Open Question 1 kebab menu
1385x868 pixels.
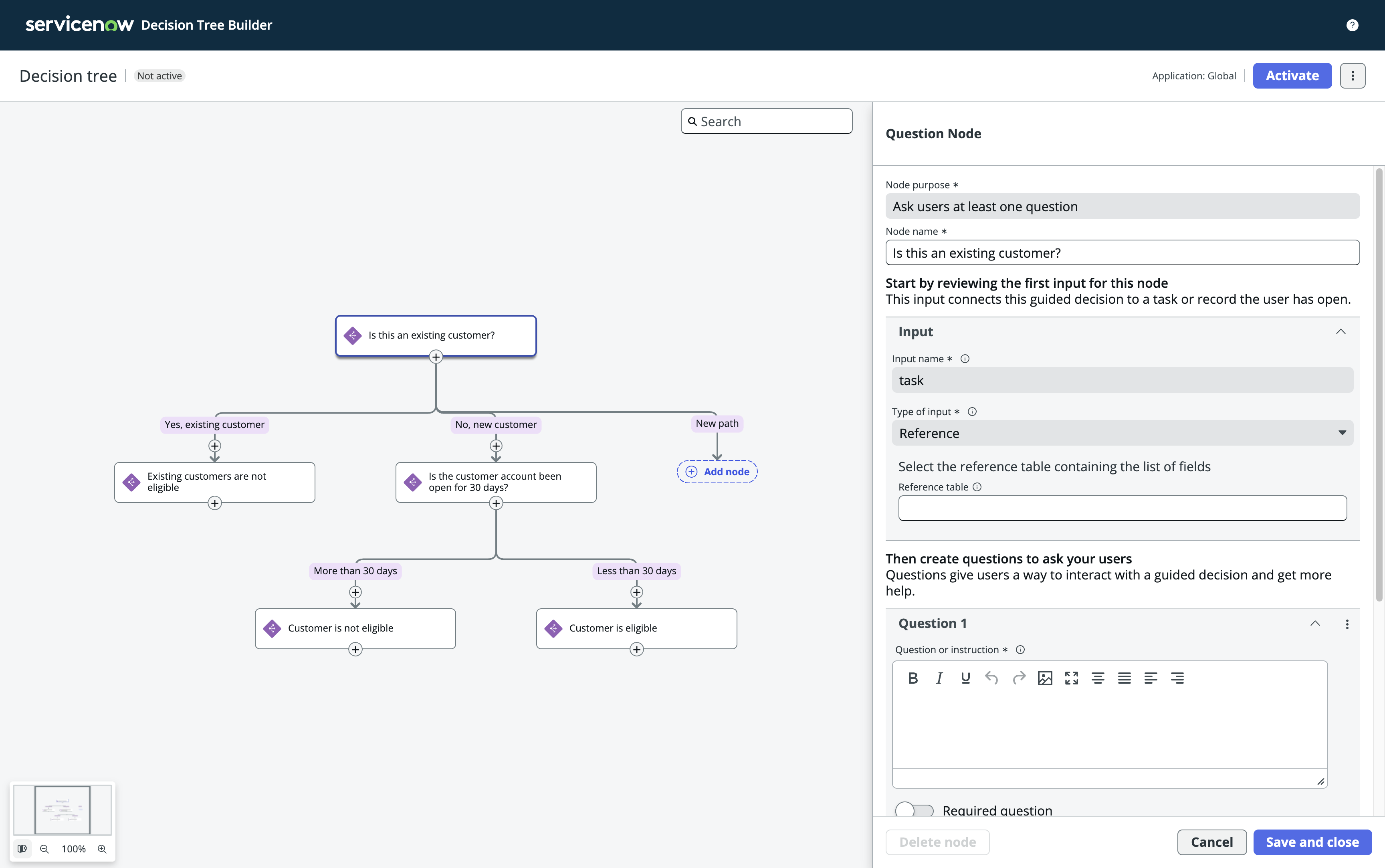click(x=1347, y=624)
